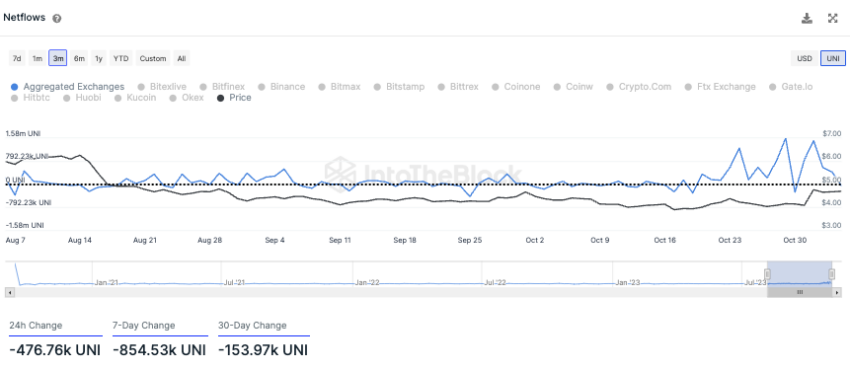Click the 7-Day Change label

point(144,326)
